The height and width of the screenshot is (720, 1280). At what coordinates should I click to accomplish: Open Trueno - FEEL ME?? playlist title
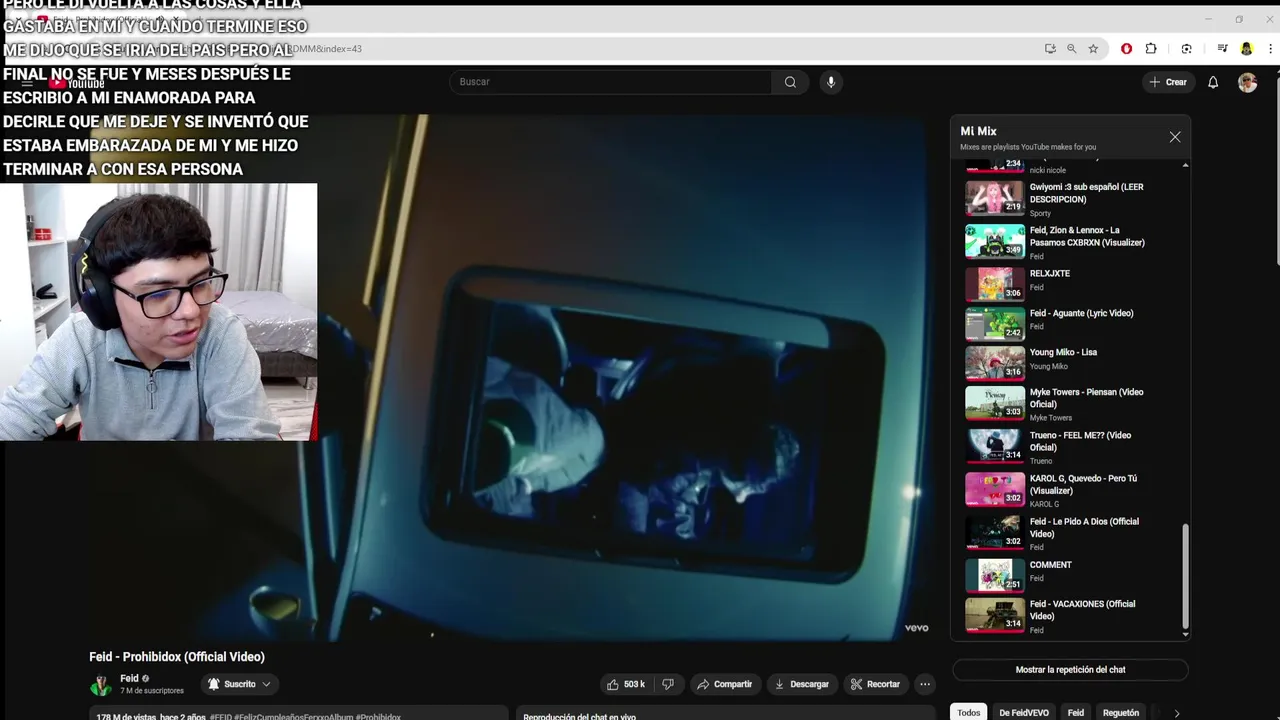click(1080, 441)
